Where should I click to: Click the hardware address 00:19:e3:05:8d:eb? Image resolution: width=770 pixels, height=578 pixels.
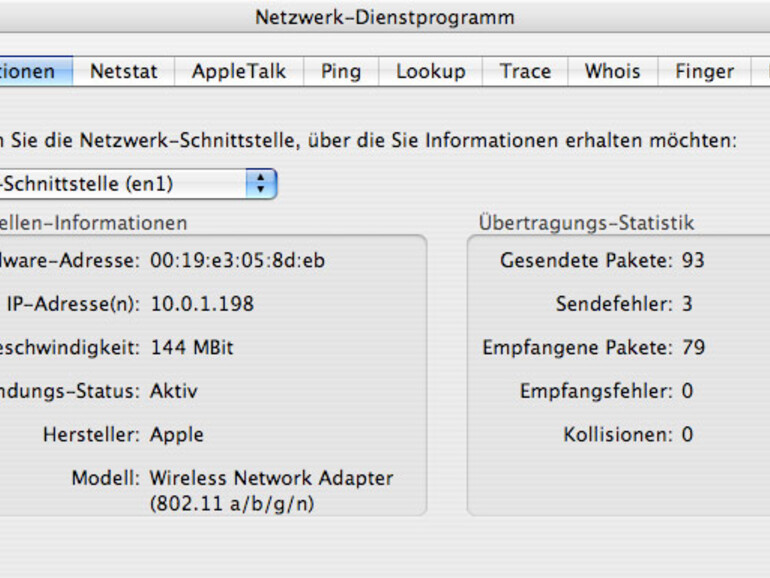click(237, 261)
